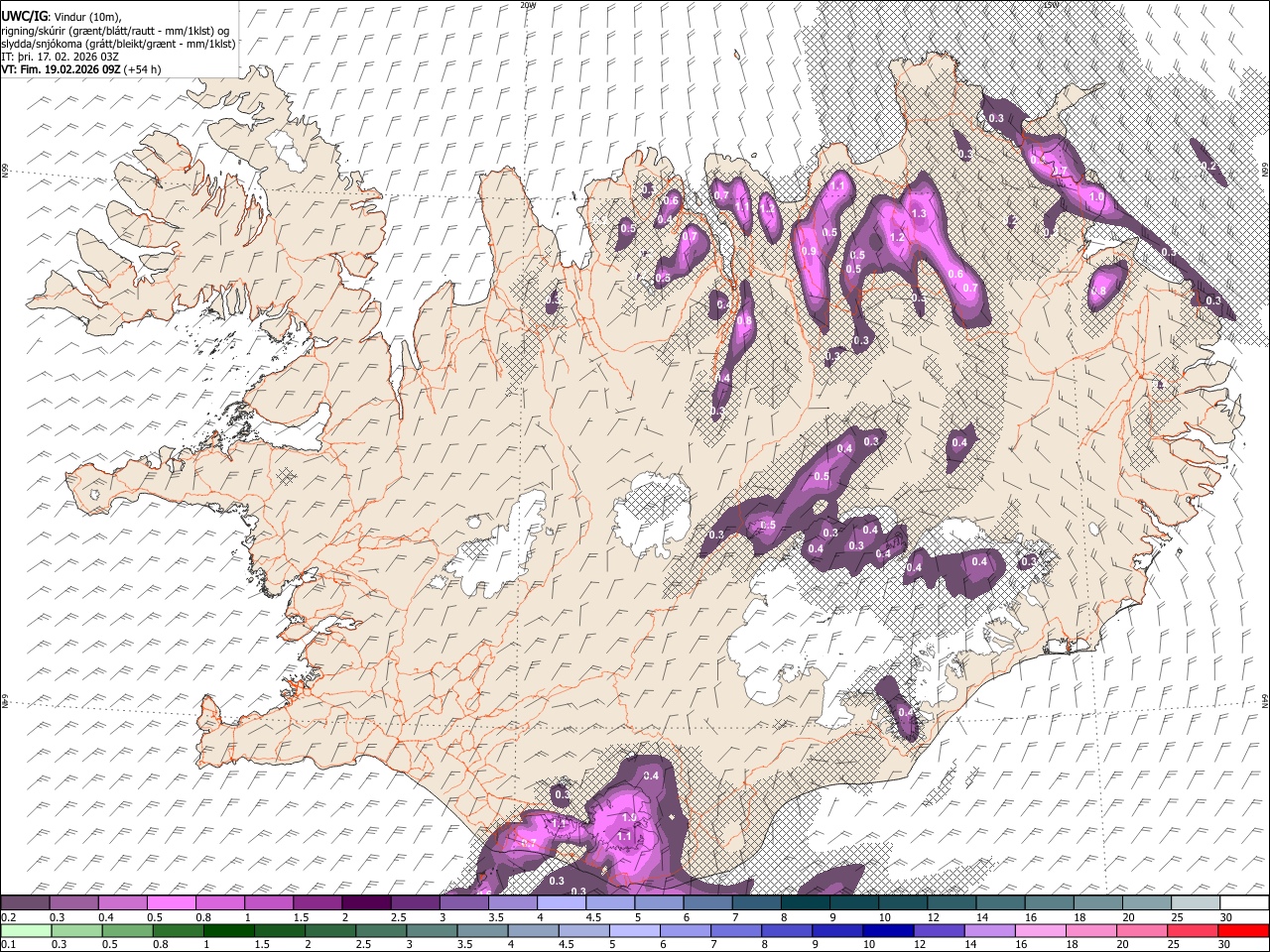
Task: Pick upper legend dark teal swatch starting at 8
Action: coord(805,903)
